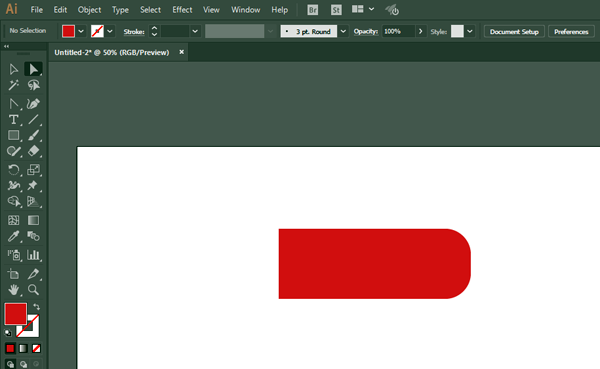Select the Type tool
The width and height of the screenshot is (600, 369).
pyautogui.click(x=13, y=120)
